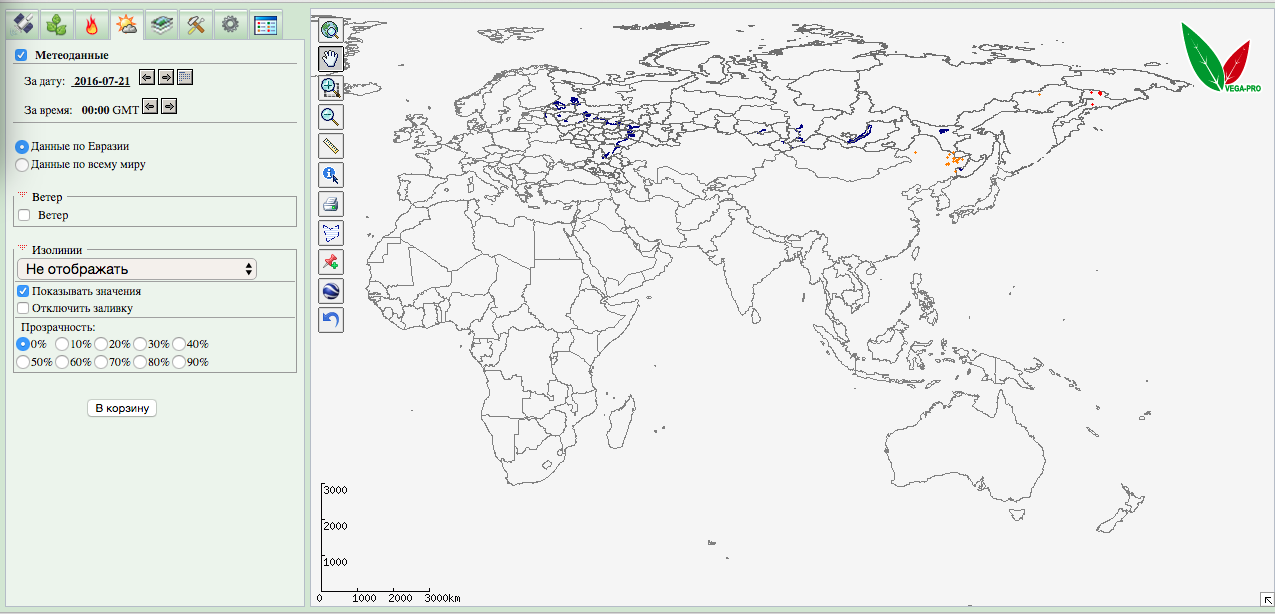Click the zoom out magnifier tool
1275x614 pixels.
click(331, 117)
